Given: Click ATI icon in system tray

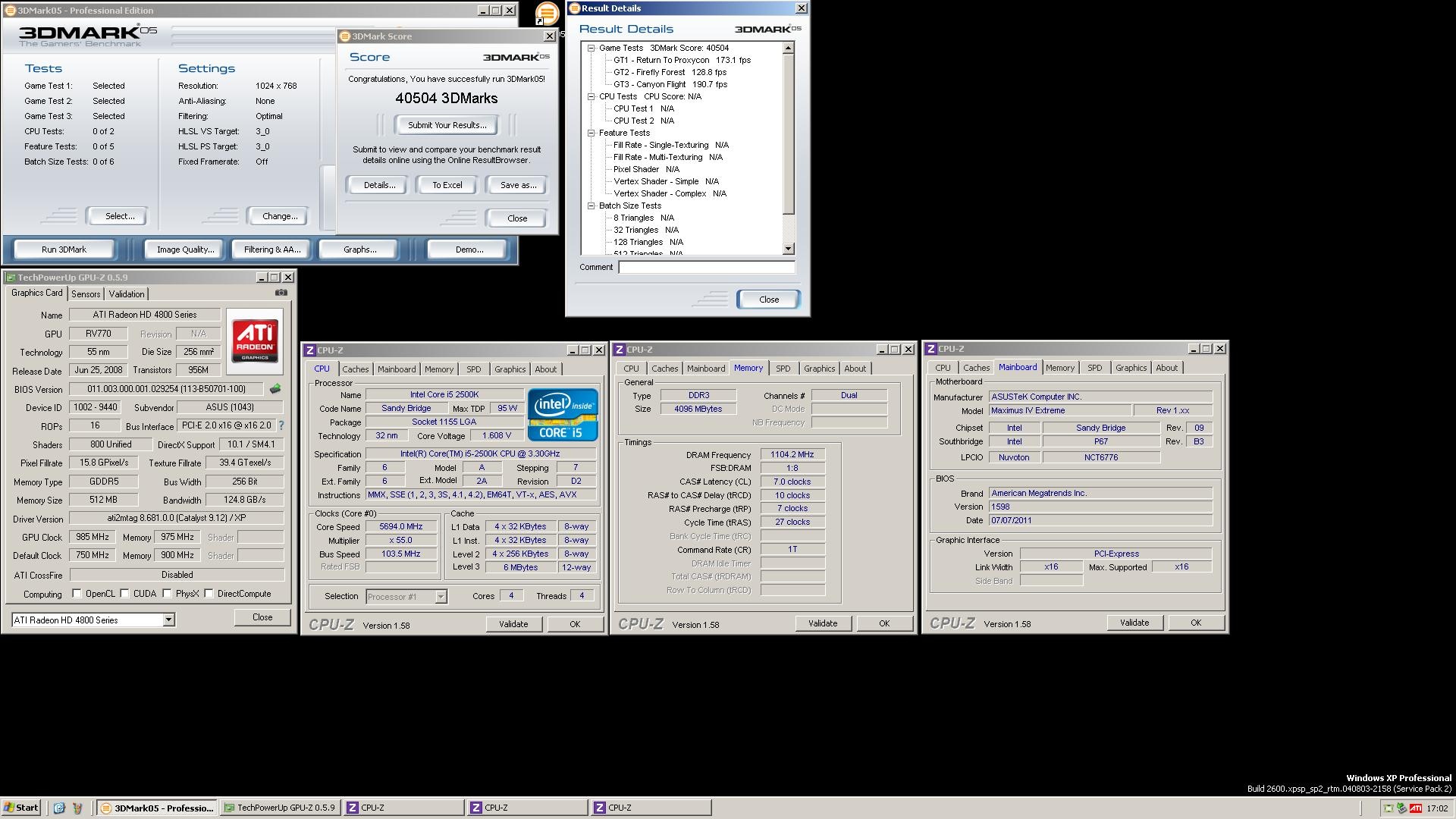Looking at the screenshot, I should tap(1415, 808).
